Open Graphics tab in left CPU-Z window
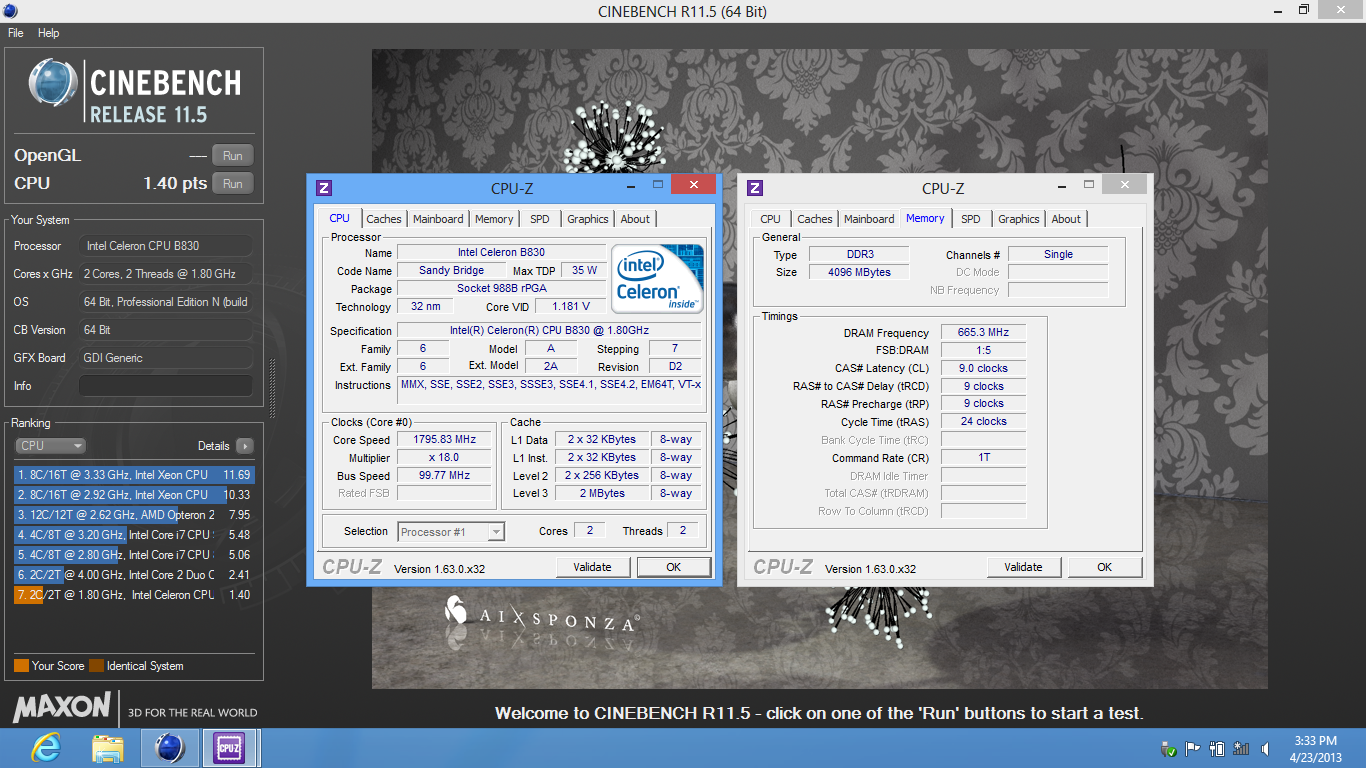The height and width of the screenshot is (768, 1366). pos(588,219)
